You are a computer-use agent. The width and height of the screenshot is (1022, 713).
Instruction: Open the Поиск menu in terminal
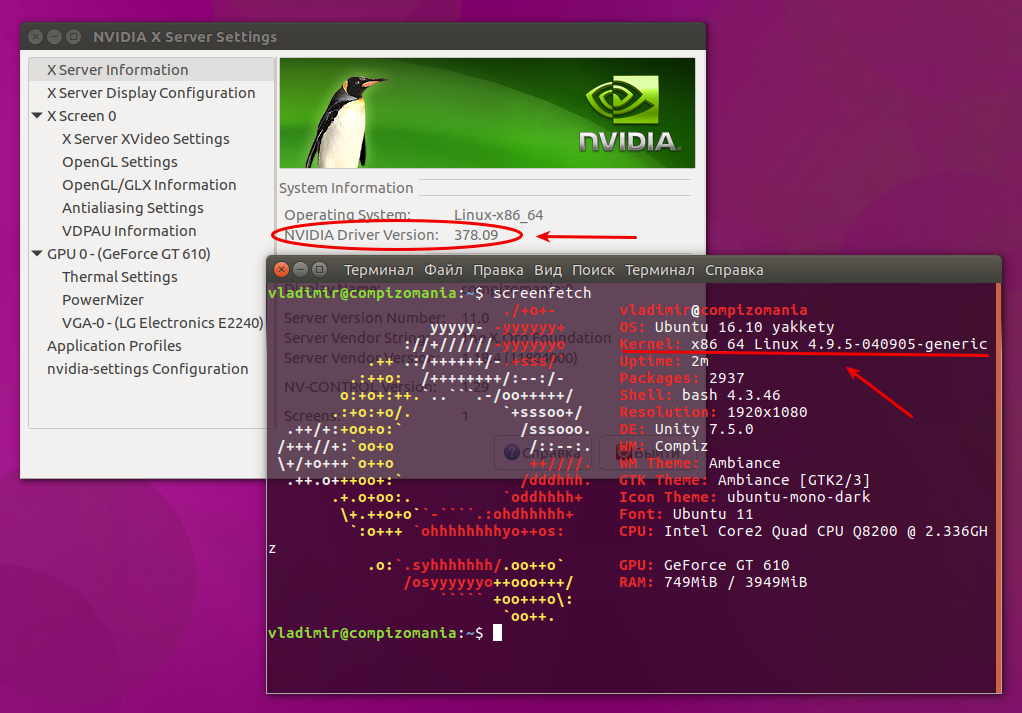click(x=593, y=270)
